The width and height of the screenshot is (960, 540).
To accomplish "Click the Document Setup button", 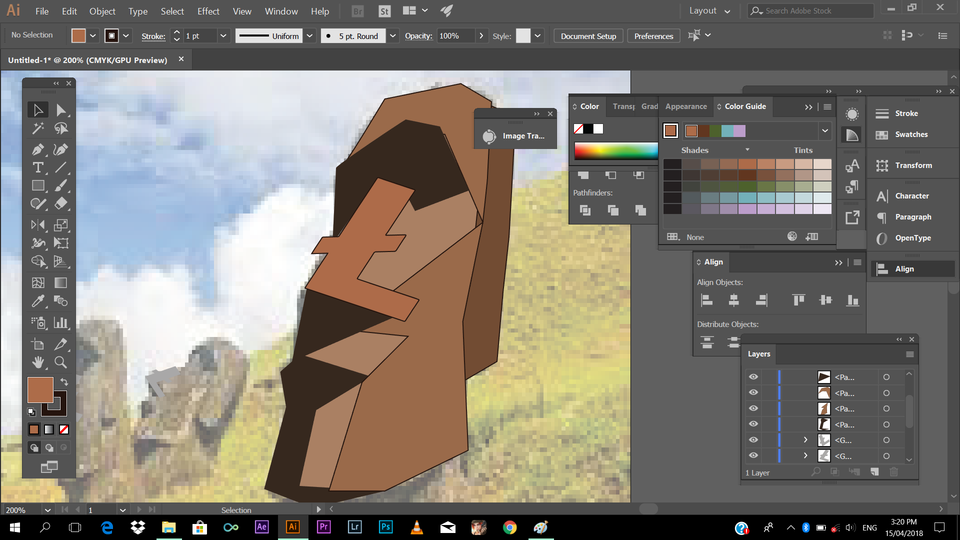I will click(588, 36).
